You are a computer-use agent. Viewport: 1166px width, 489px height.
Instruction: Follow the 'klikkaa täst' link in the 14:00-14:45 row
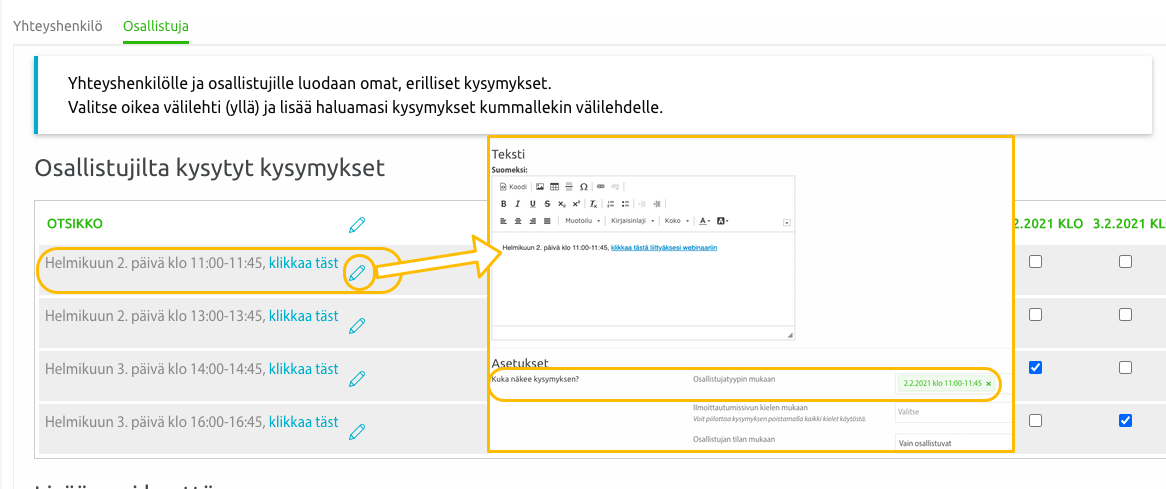point(303,369)
